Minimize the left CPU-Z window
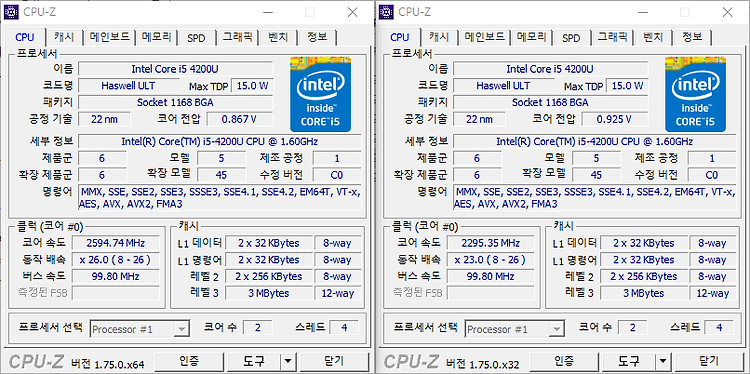The width and height of the screenshot is (750, 374). [x=268, y=12]
